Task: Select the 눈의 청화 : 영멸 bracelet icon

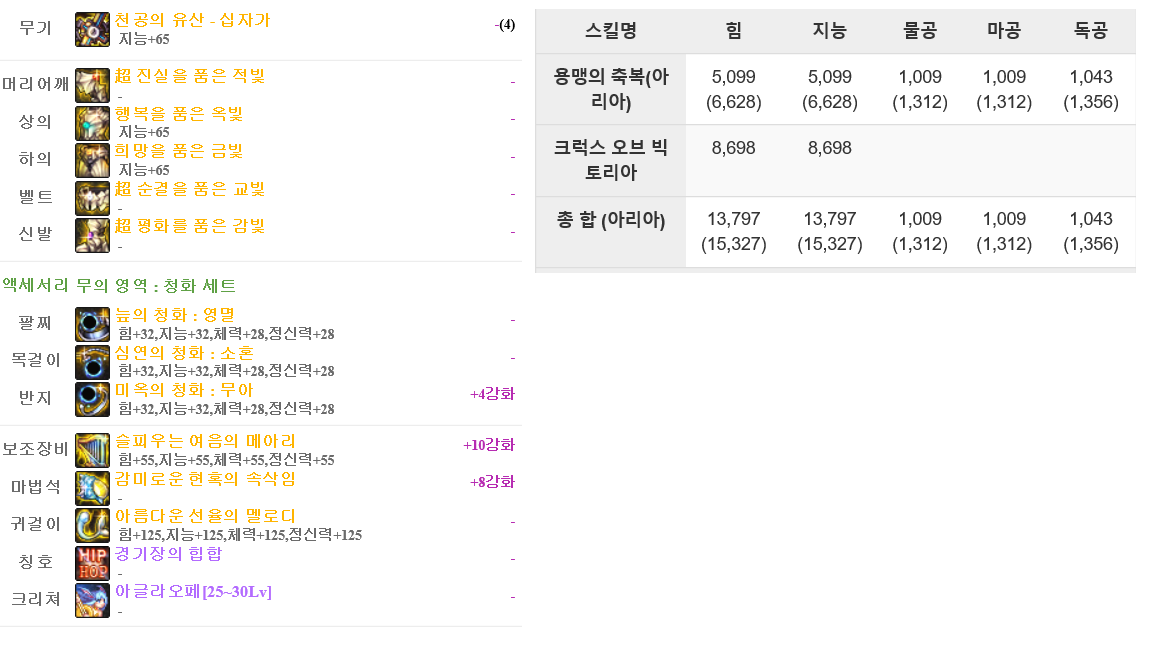Action: pyautogui.click(x=93, y=324)
